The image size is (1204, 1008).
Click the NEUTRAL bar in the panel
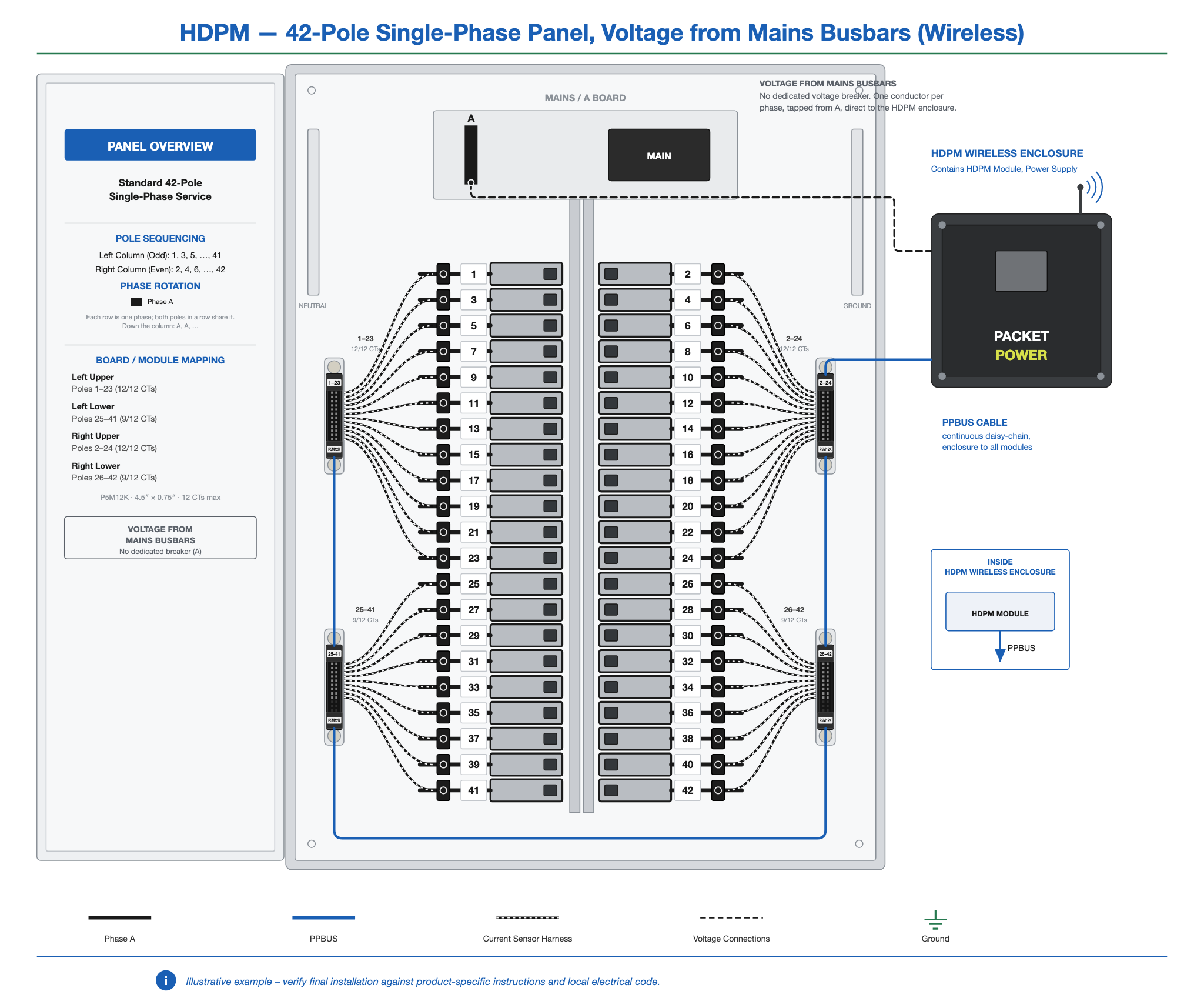coord(313,212)
